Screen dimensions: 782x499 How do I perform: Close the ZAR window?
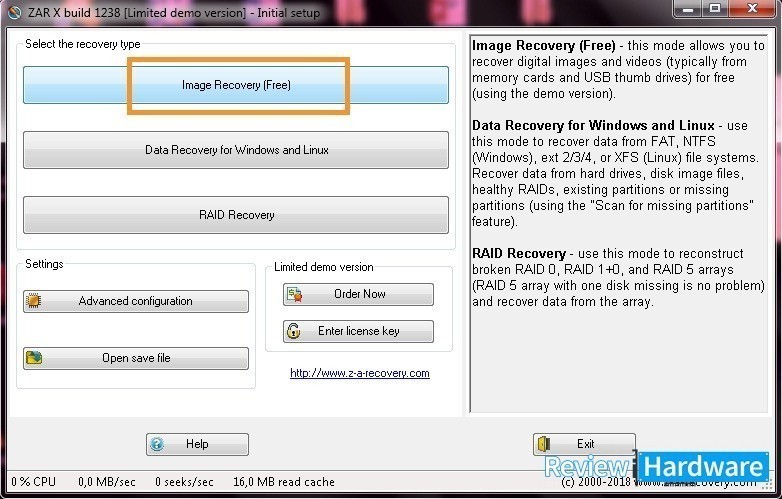[752, 8]
